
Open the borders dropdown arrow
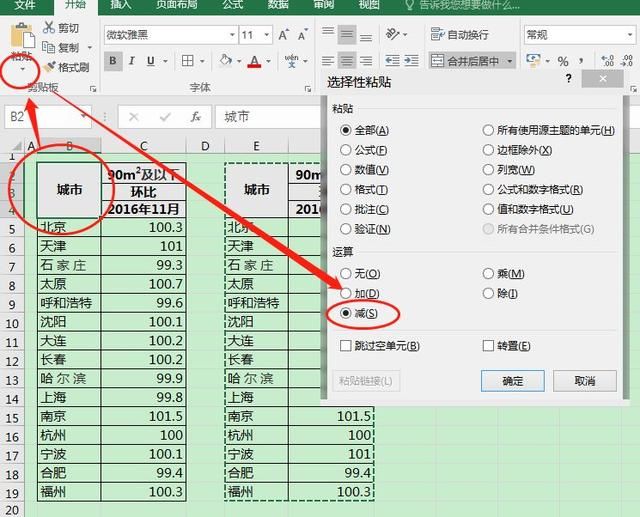pyautogui.click(x=202, y=61)
